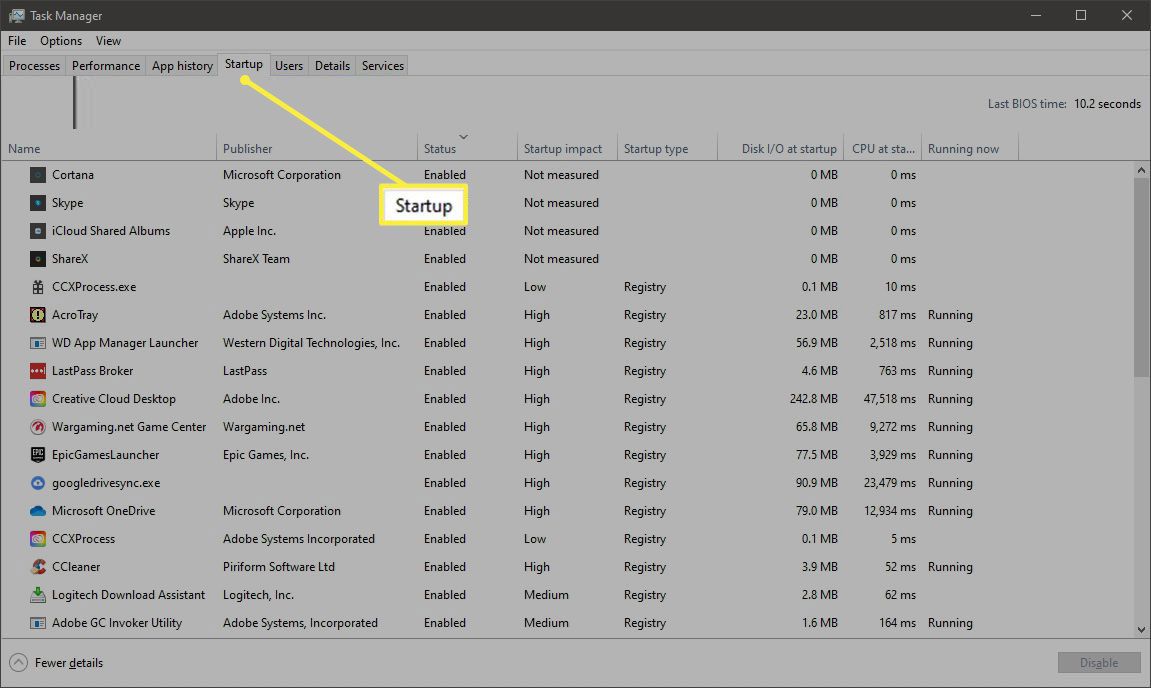Viewport: 1151px width, 688px height.
Task: Click "ShareX Team" publisher cell
Action: click(256, 258)
